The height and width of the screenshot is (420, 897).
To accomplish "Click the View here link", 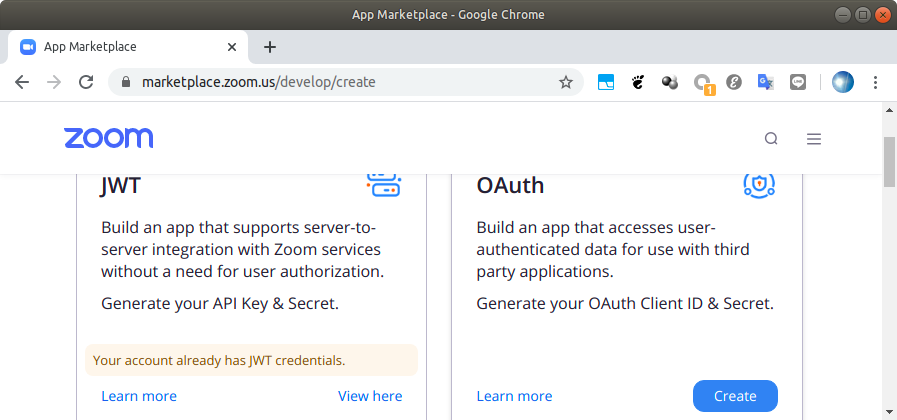I will tap(370, 396).
